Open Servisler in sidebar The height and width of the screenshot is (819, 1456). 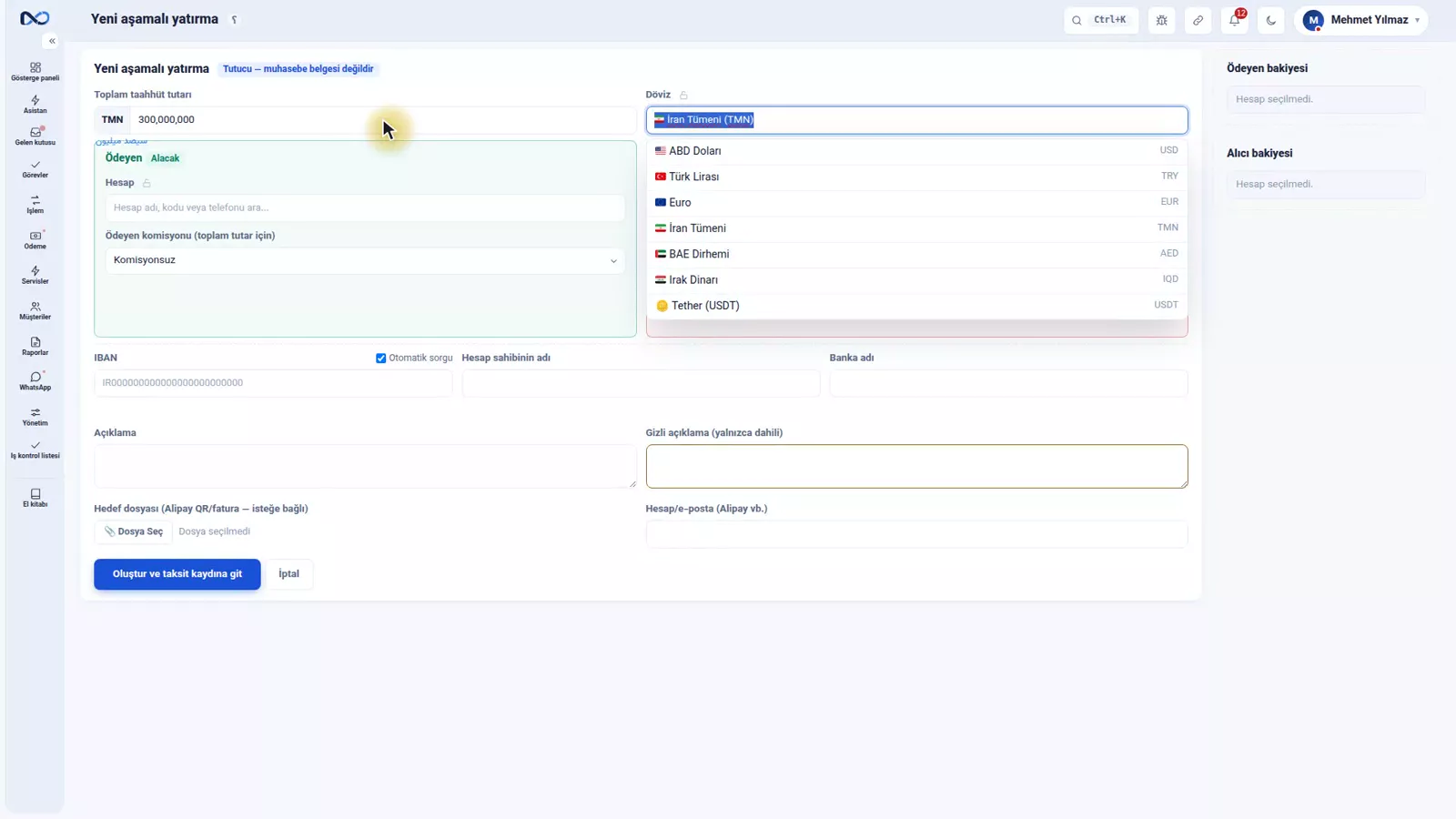(35, 275)
